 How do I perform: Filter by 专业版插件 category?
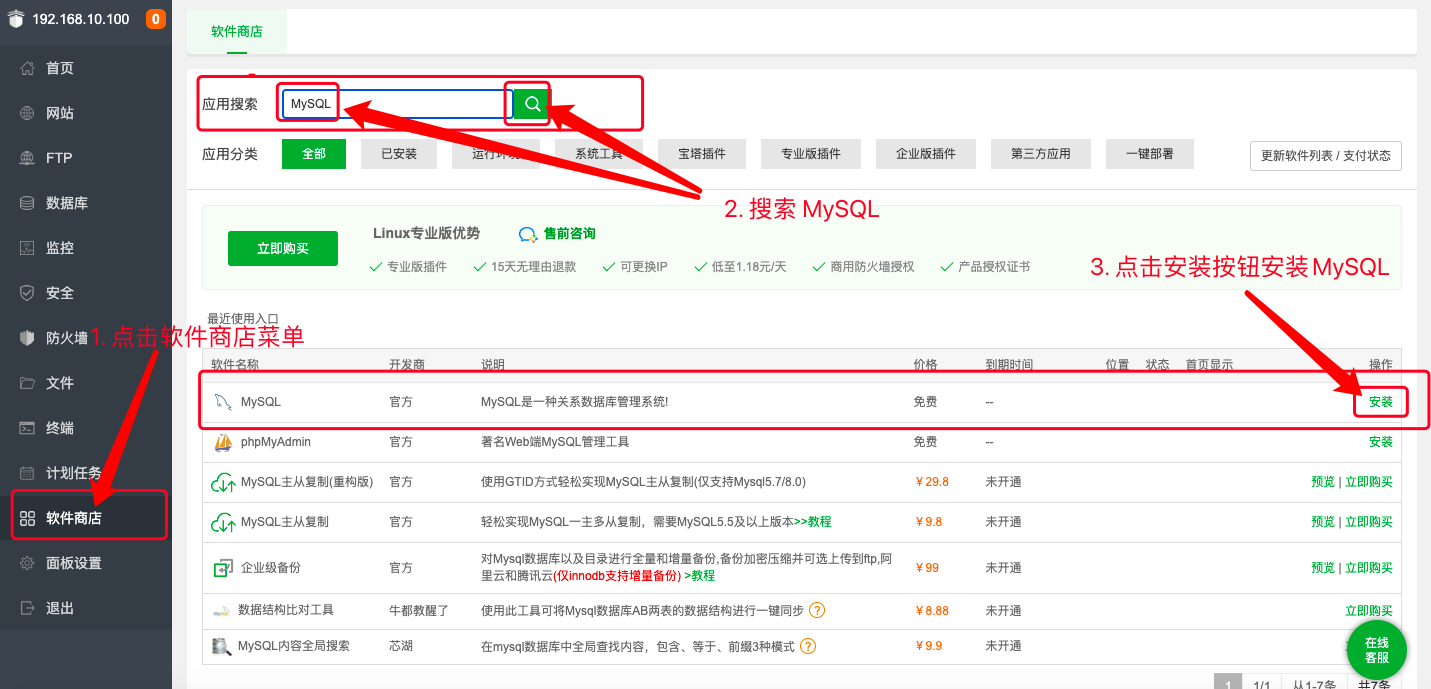pyautogui.click(x=811, y=154)
